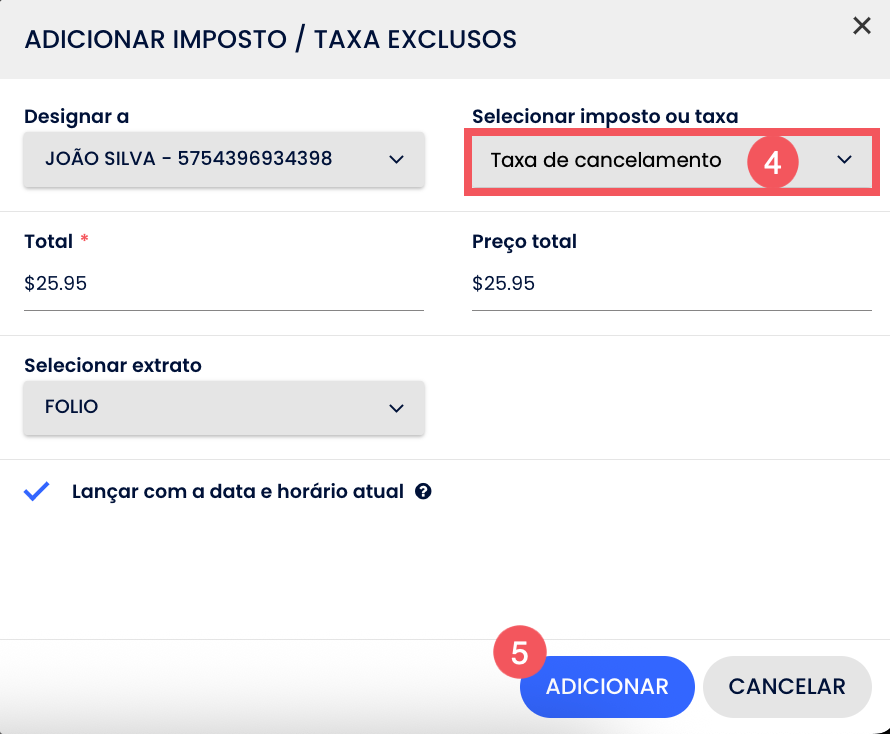Click the help question mark icon
The image size is (890, 734).
point(423,492)
